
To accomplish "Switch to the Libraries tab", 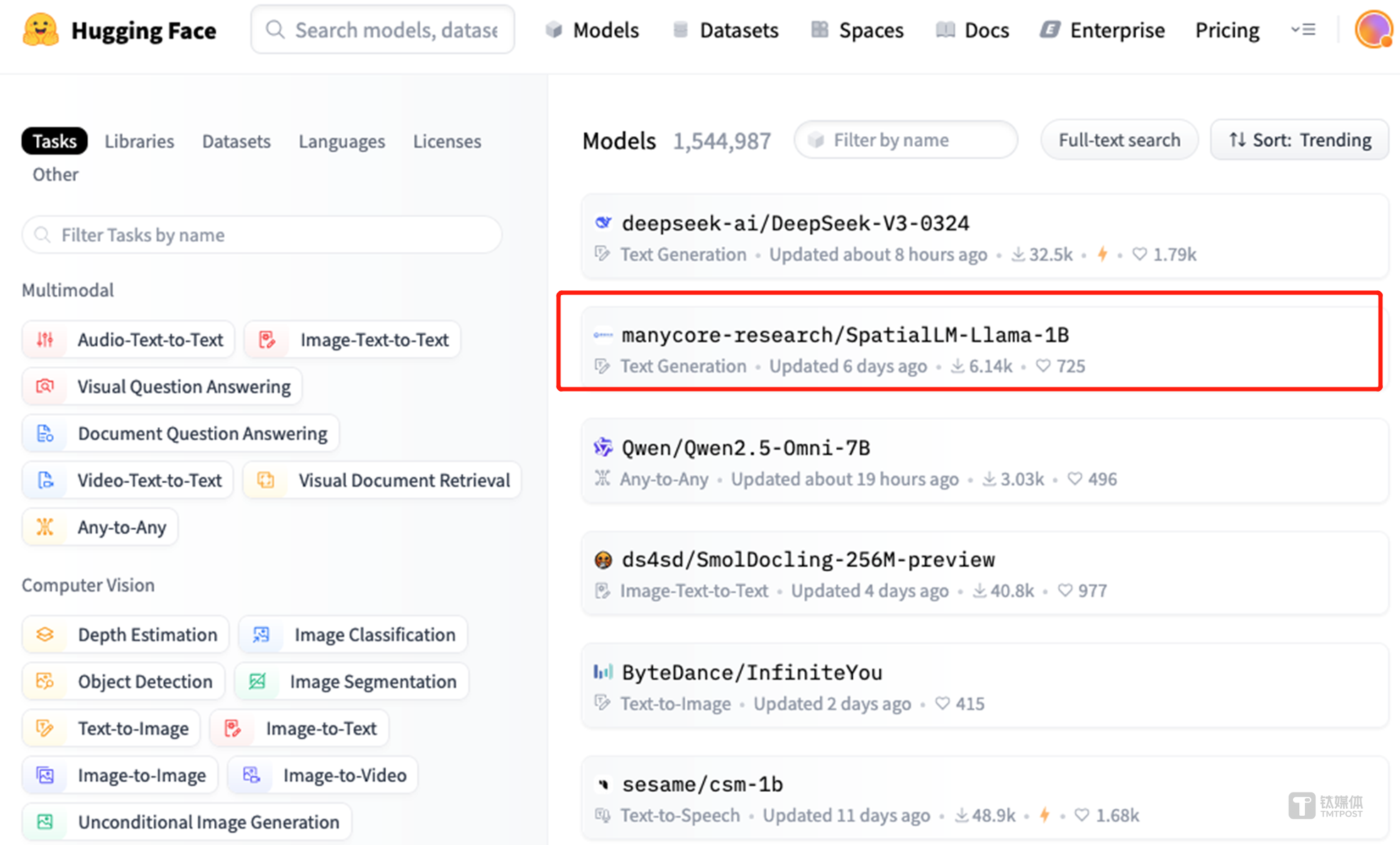I will click(x=139, y=141).
